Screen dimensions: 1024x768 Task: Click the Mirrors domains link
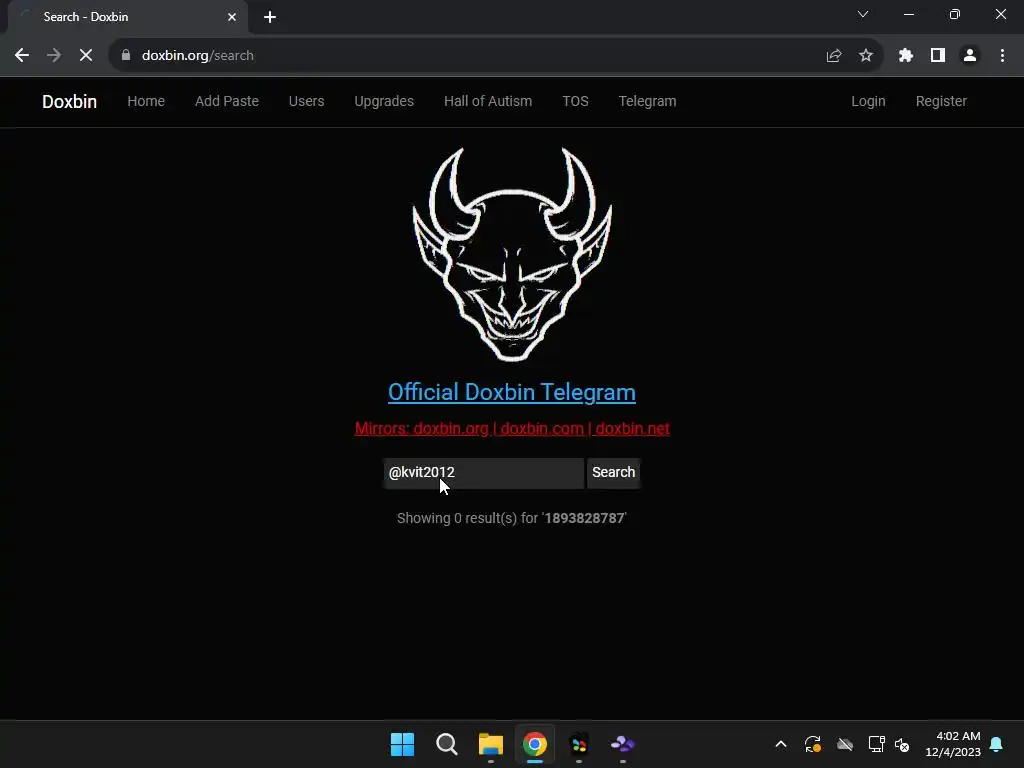[512, 428]
